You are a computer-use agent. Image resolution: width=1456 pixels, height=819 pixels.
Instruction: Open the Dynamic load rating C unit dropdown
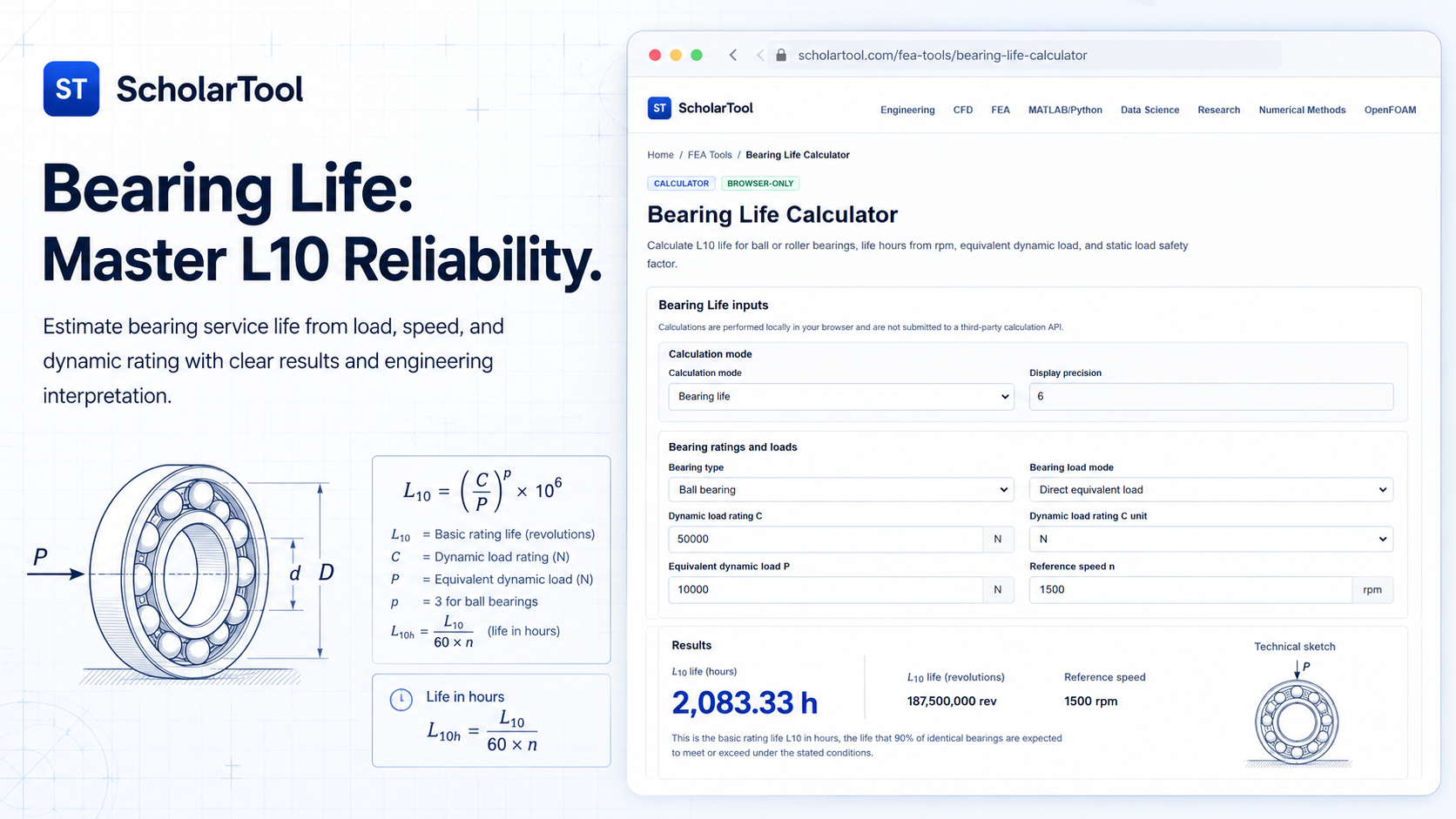click(1211, 539)
